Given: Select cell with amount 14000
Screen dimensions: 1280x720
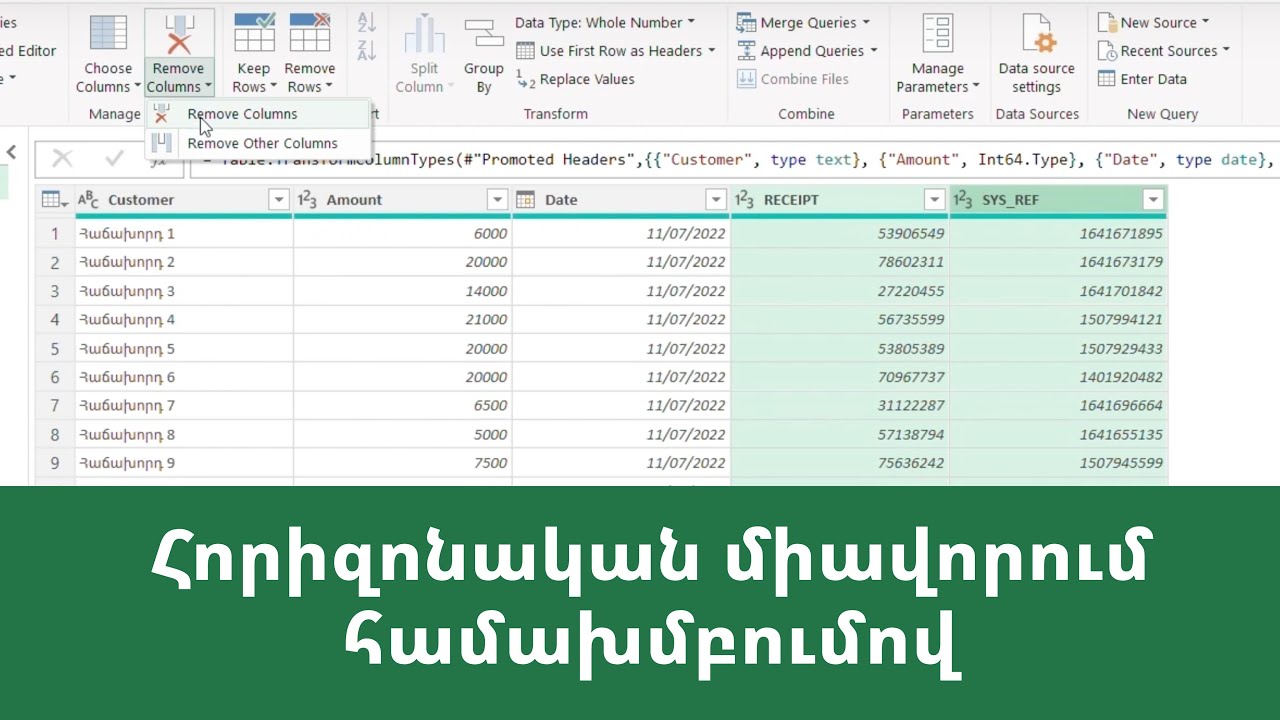Looking at the screenshot, I should pos(403,291).
